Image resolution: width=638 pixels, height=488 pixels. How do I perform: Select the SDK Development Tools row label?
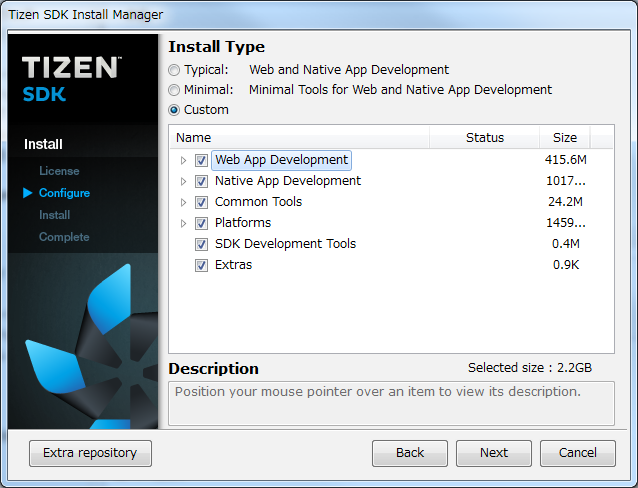(285, 244)
